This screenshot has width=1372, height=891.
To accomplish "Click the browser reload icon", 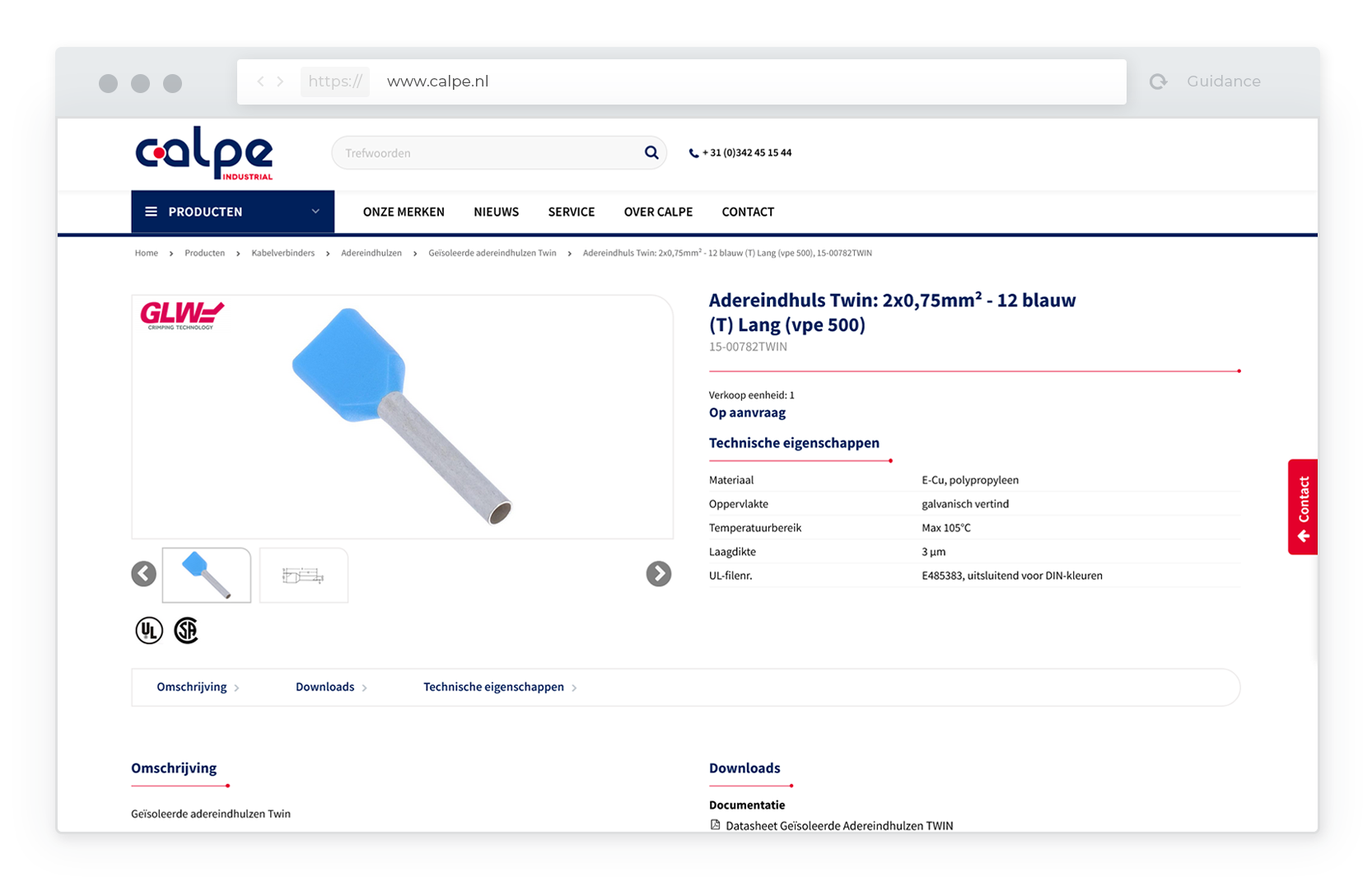I will pos(1158,82).
